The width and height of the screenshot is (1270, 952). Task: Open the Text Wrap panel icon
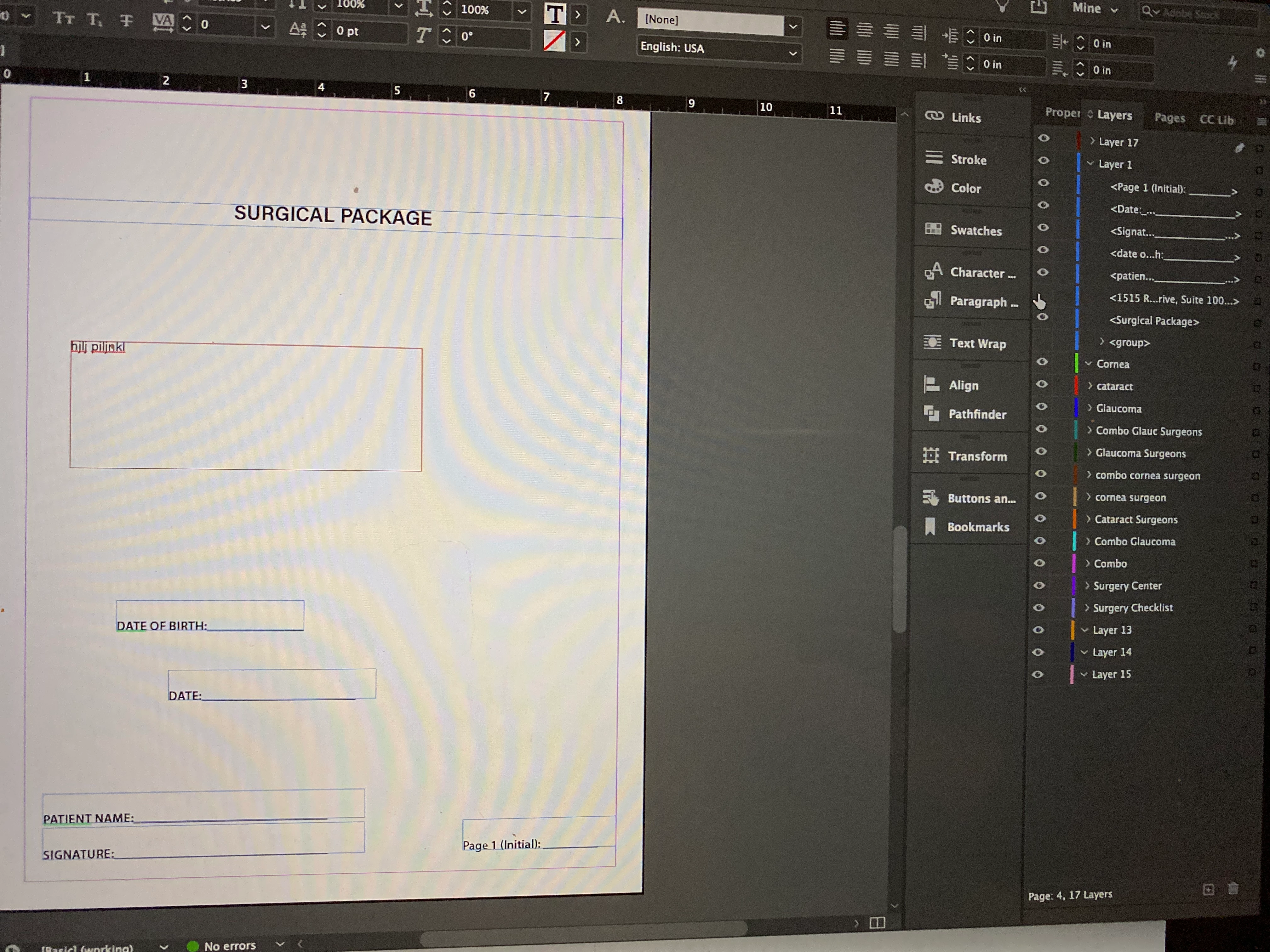point(932,343)
